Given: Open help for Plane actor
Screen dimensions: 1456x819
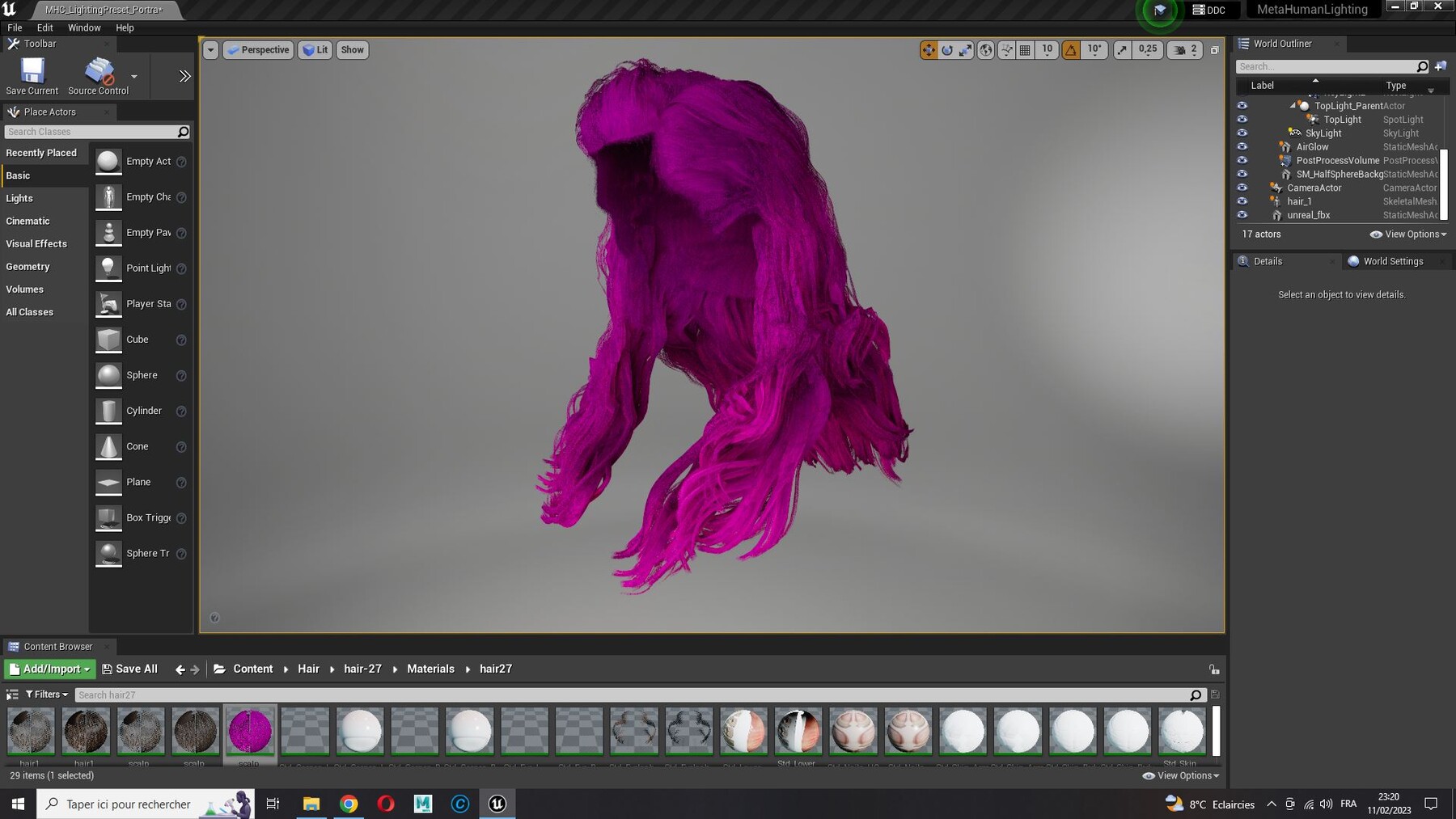Looking at the screenshot, I should tap(181, 483).
